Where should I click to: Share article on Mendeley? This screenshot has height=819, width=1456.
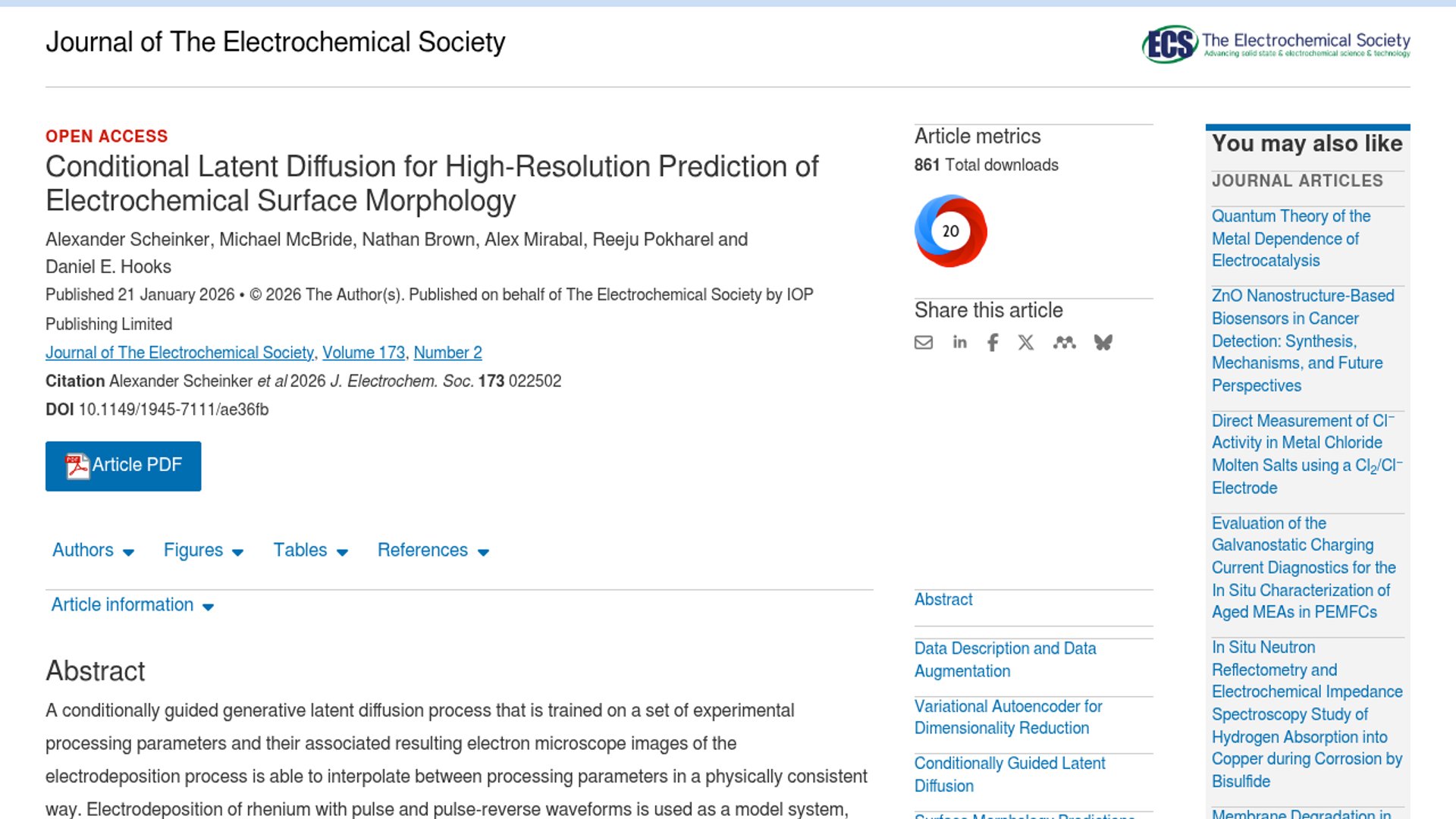click(1064, 343)
